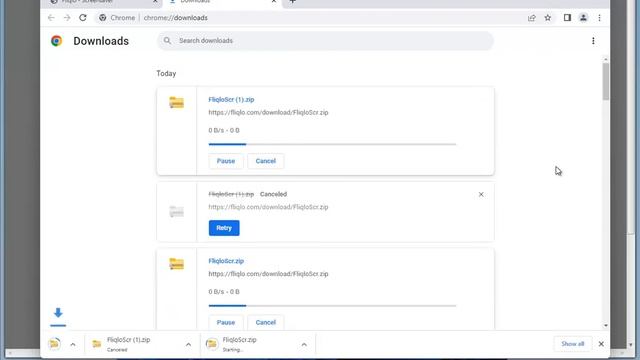Image resolution: width=640 pixels, height=360 pixels.
Task: Click the scrollbar up arrow
Action: (605, 60)
